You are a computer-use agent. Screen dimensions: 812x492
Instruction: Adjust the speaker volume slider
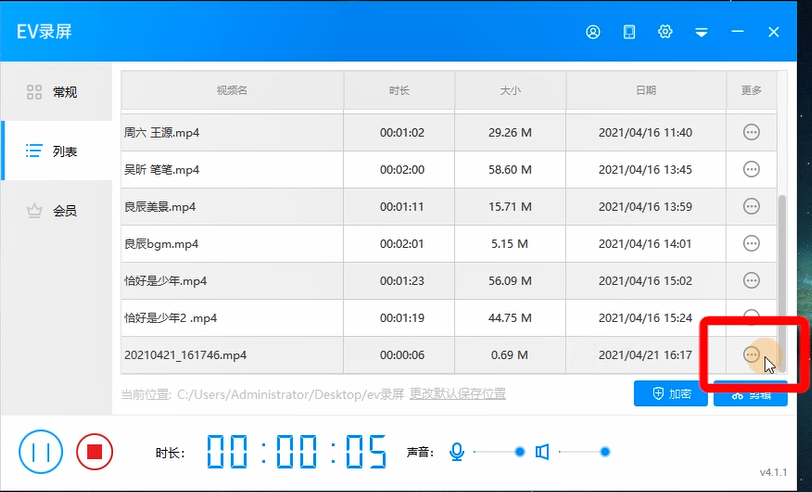[x=584, y=452]
